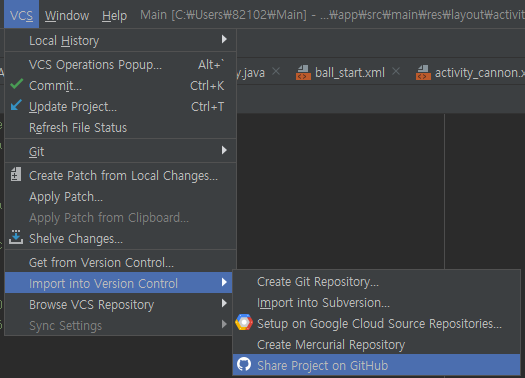Expand the Sync Settings submenu arrow
Viewport: 525px width, 378px height.
pyautogui.click(x=224, y=324)
